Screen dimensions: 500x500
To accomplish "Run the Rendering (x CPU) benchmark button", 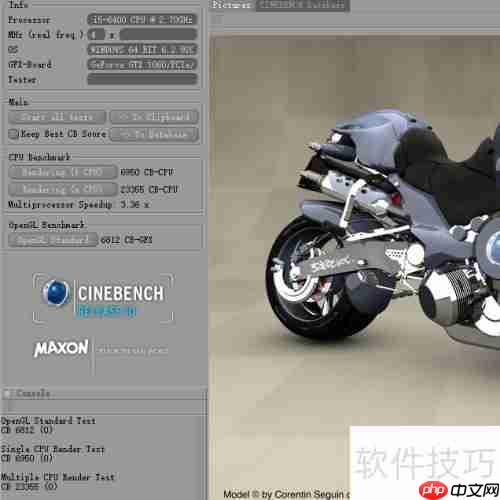I will tap(63, 189).
